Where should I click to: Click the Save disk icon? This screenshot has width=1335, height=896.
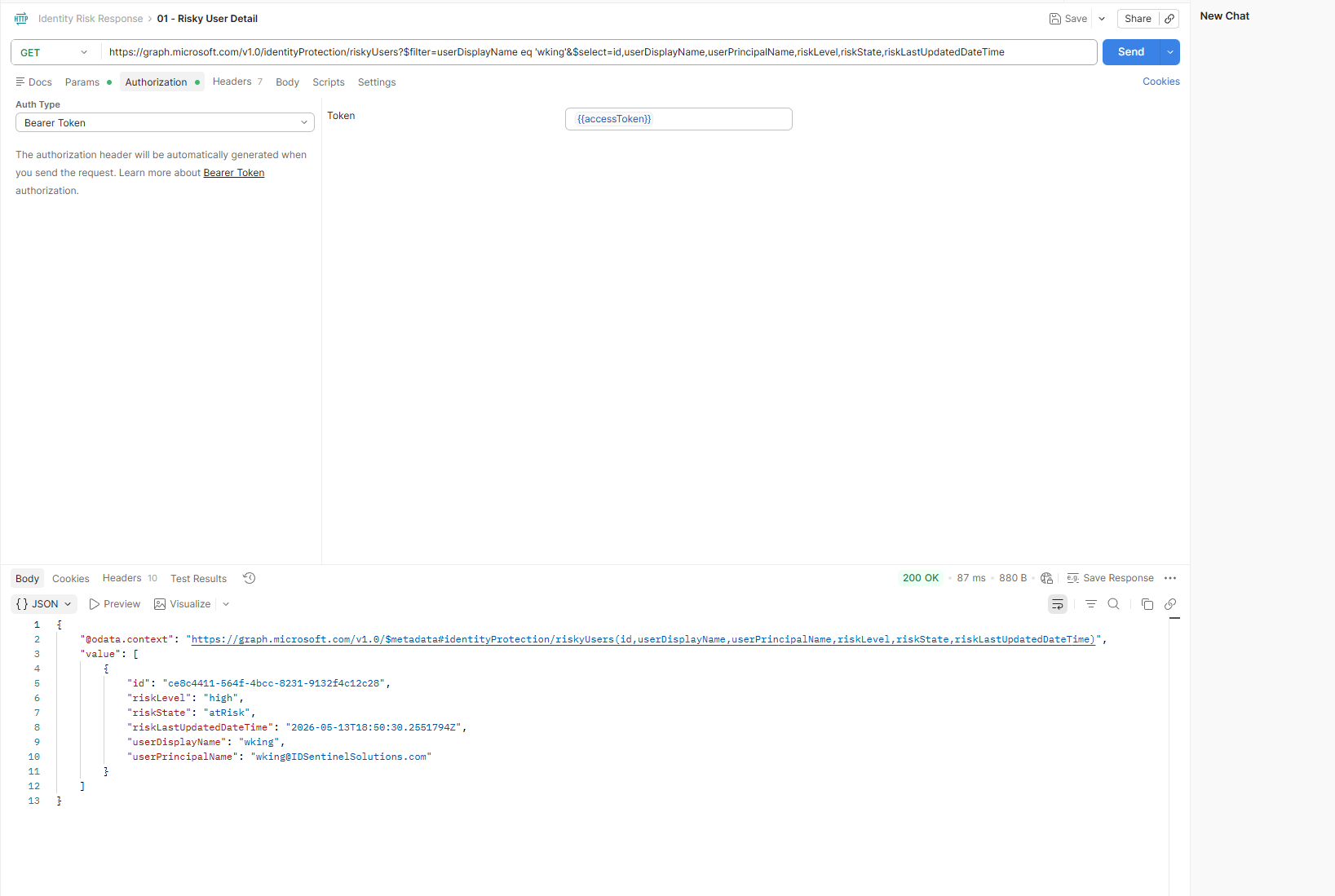(1054, 19)
